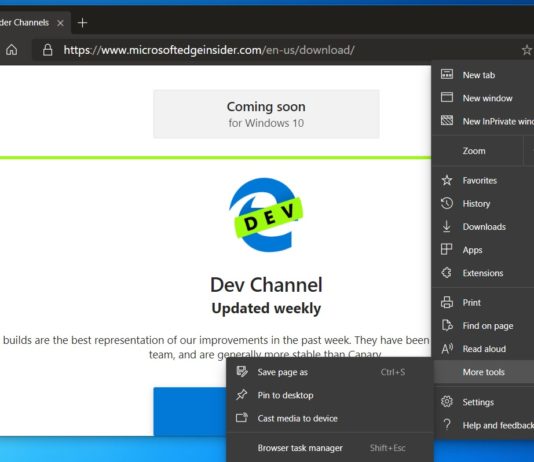Choose Read aloud entry
Viewport: 534px width, 462px height.
[483, 349]
